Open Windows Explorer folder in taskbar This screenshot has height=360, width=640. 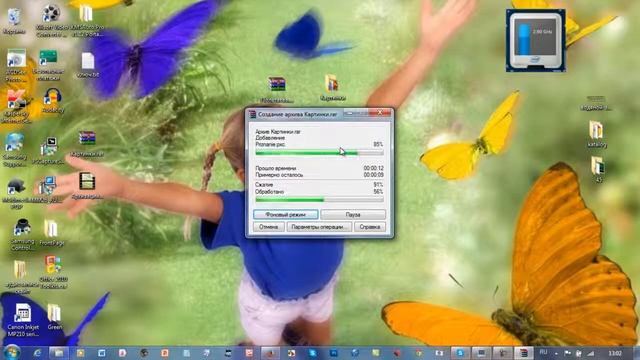coord(59,353)
